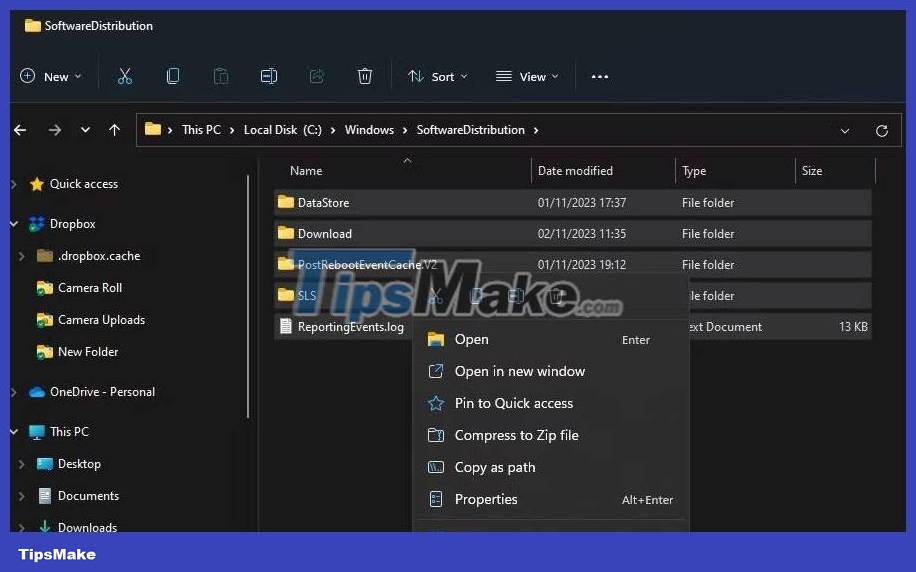Viewport: 916px width, 572px height.
Task: Go forward with the right arrow
Action: (55, 130)
